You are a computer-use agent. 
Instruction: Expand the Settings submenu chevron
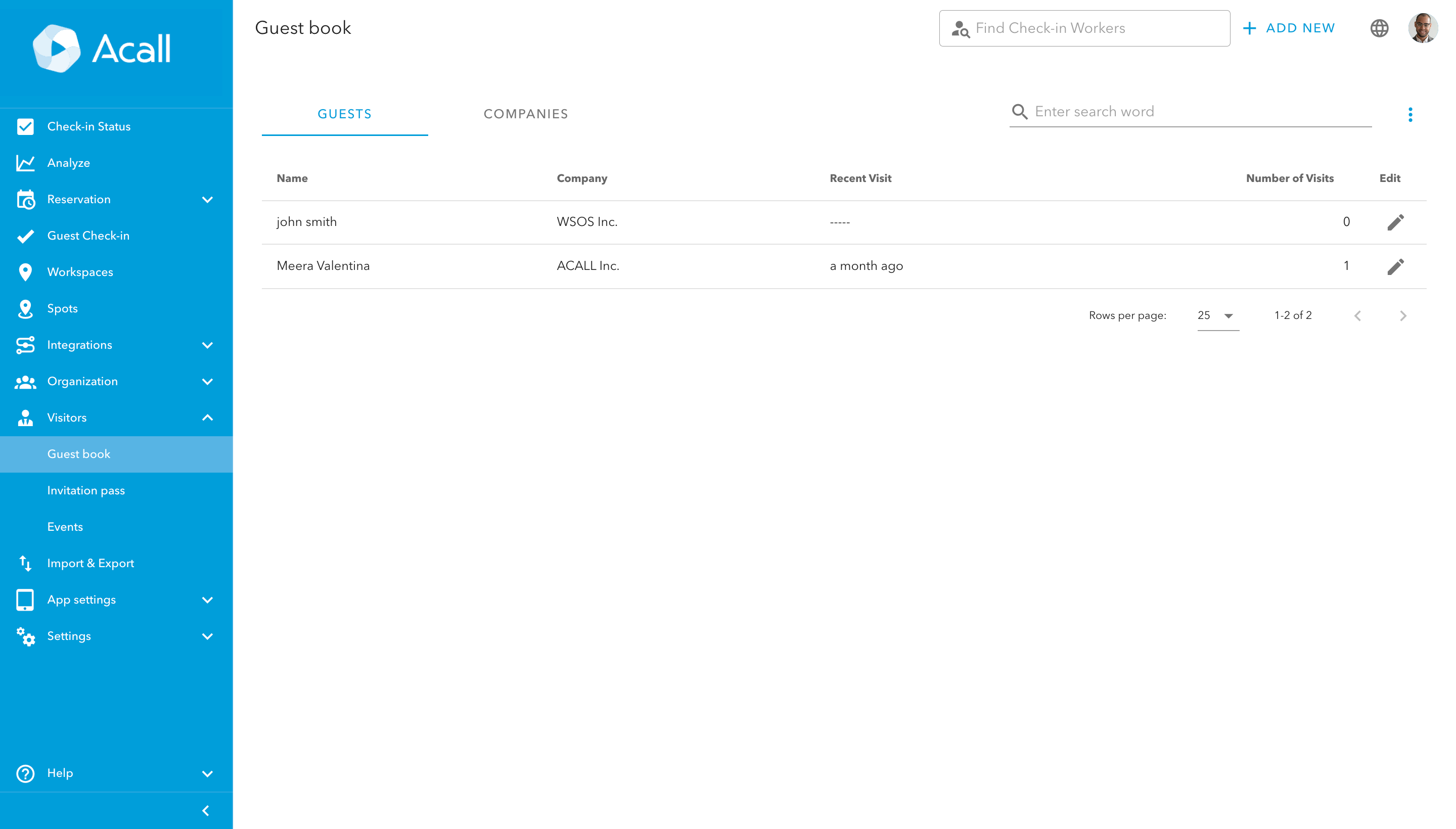207,636
